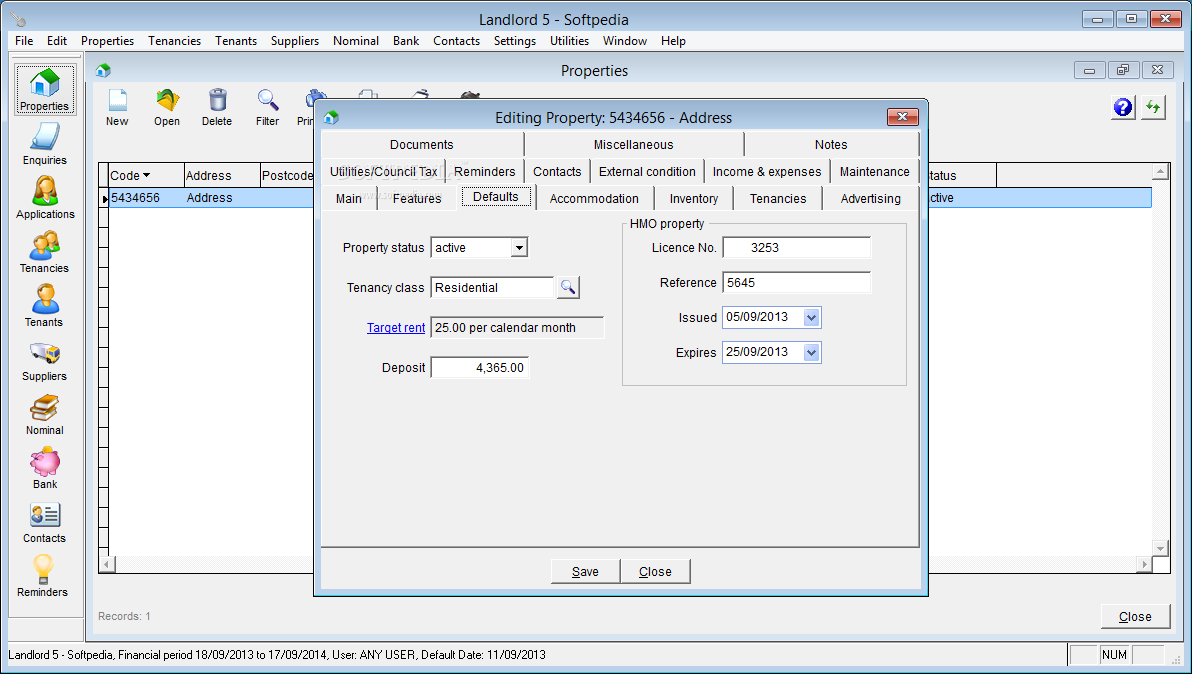Open the Settings menu

(515, 41)
